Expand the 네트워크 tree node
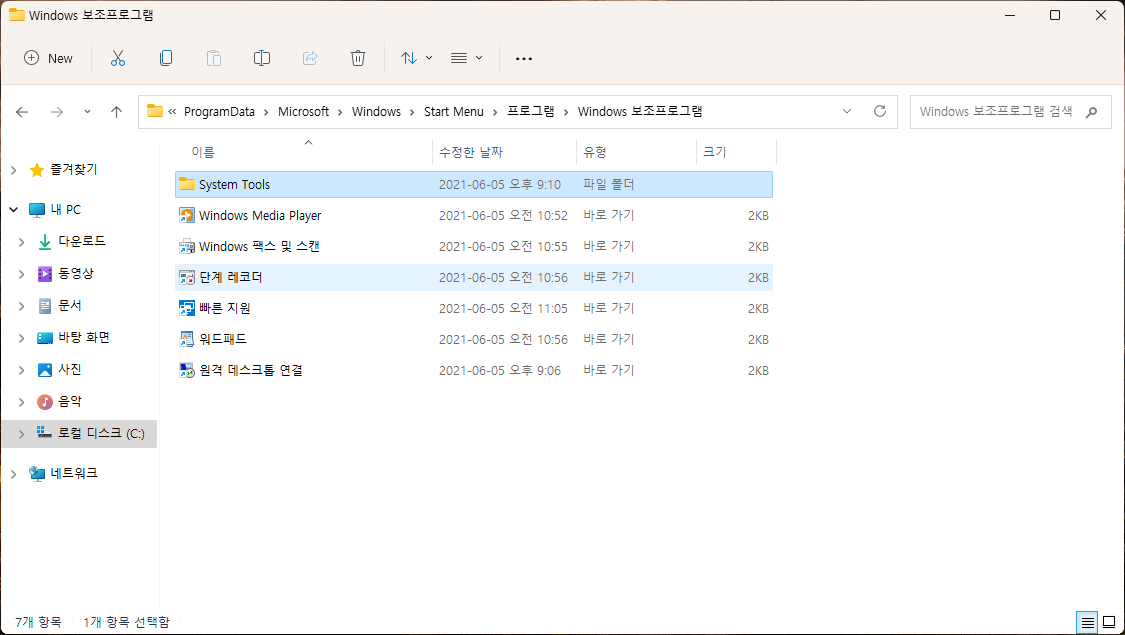The width and height of the screenshot is (1125, 635). (x=14, y=474)
